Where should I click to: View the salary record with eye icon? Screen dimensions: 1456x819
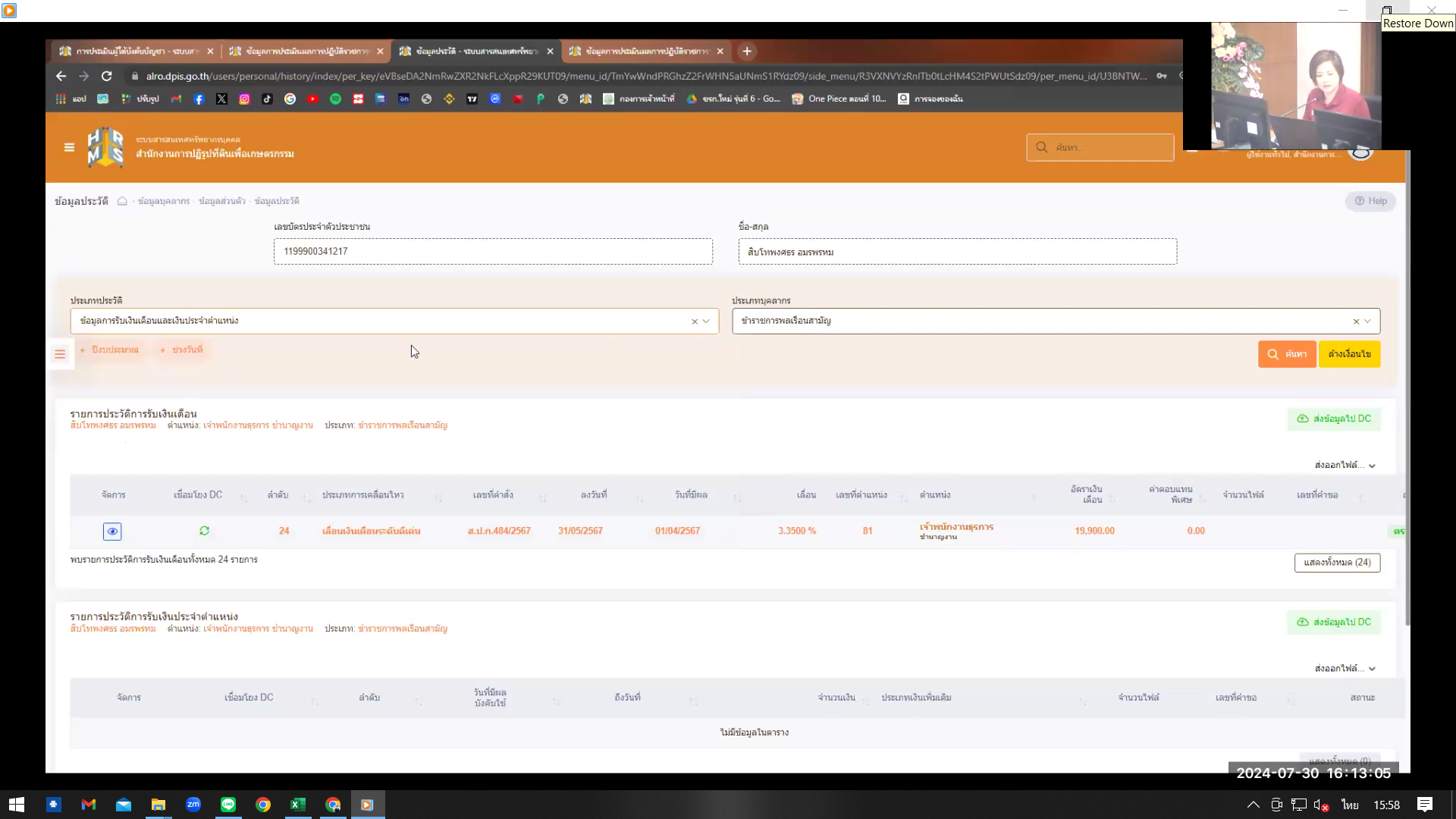tap(112, 532)
